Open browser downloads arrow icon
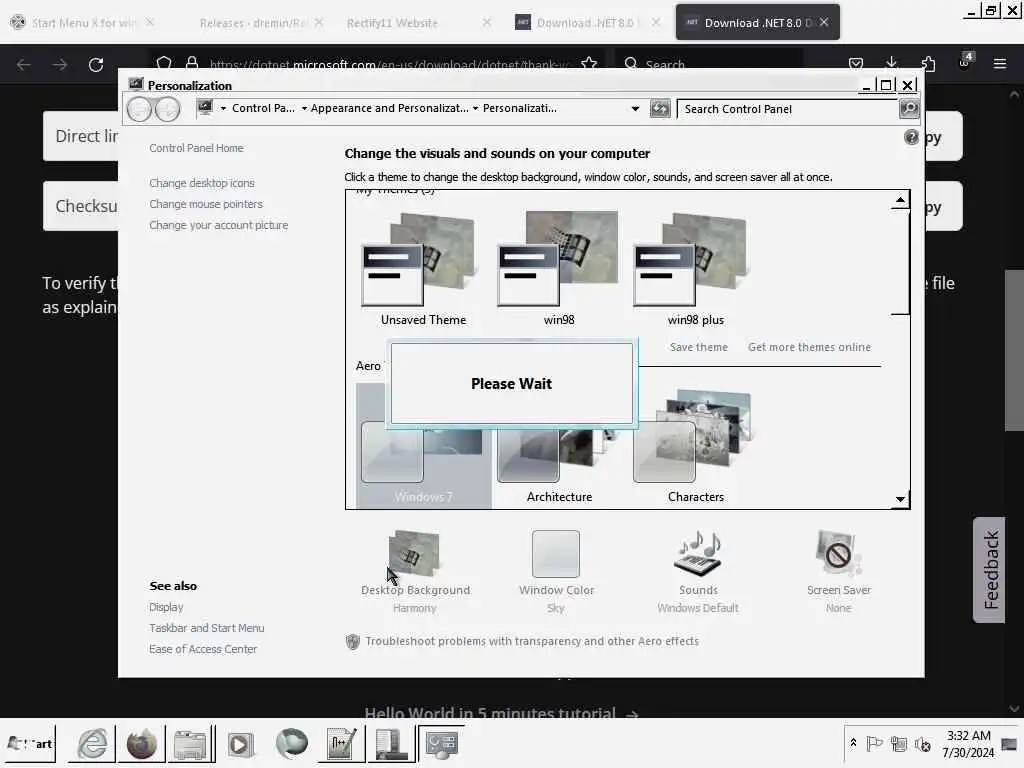This screenshot has height=768, width=1024. 891,63
